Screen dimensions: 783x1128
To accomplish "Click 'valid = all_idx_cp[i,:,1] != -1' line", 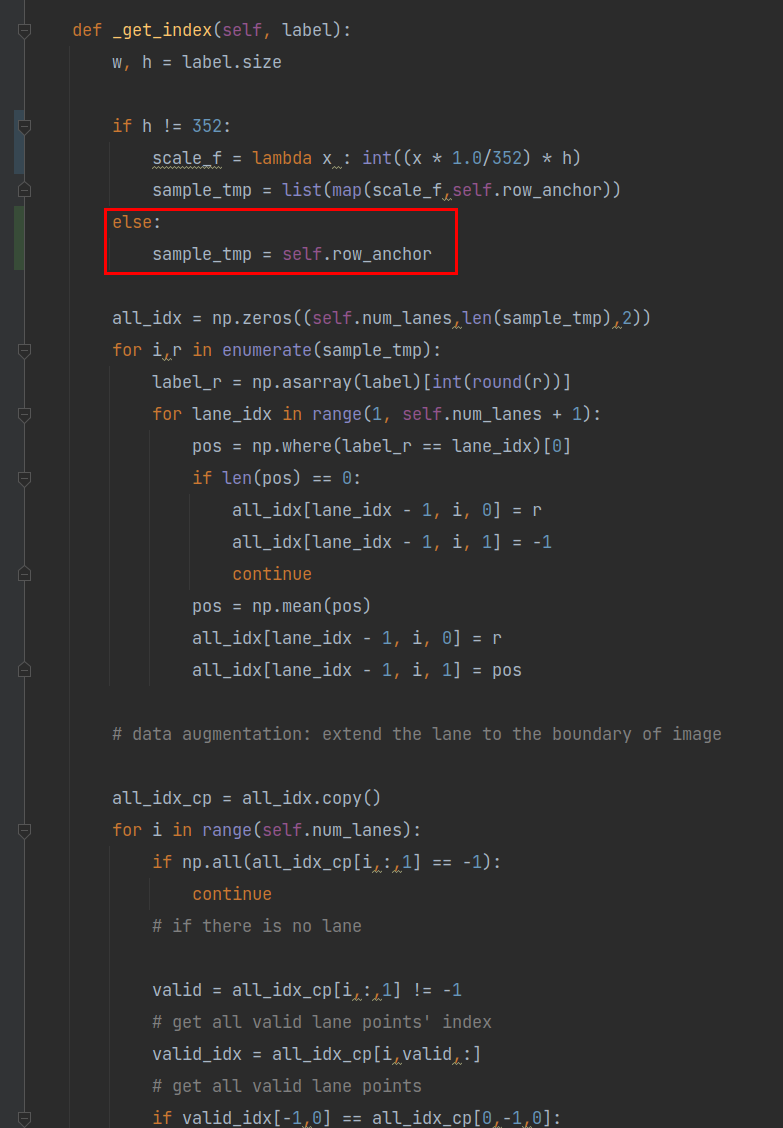I will (x=307, y=990).
